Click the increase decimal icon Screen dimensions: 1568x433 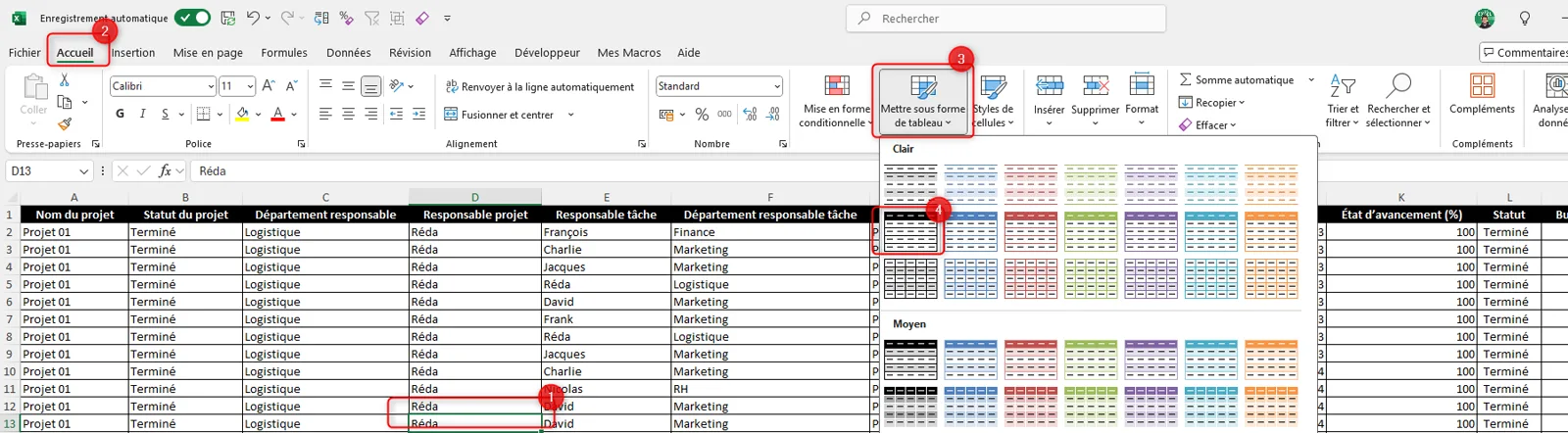(x=750, y=114)
